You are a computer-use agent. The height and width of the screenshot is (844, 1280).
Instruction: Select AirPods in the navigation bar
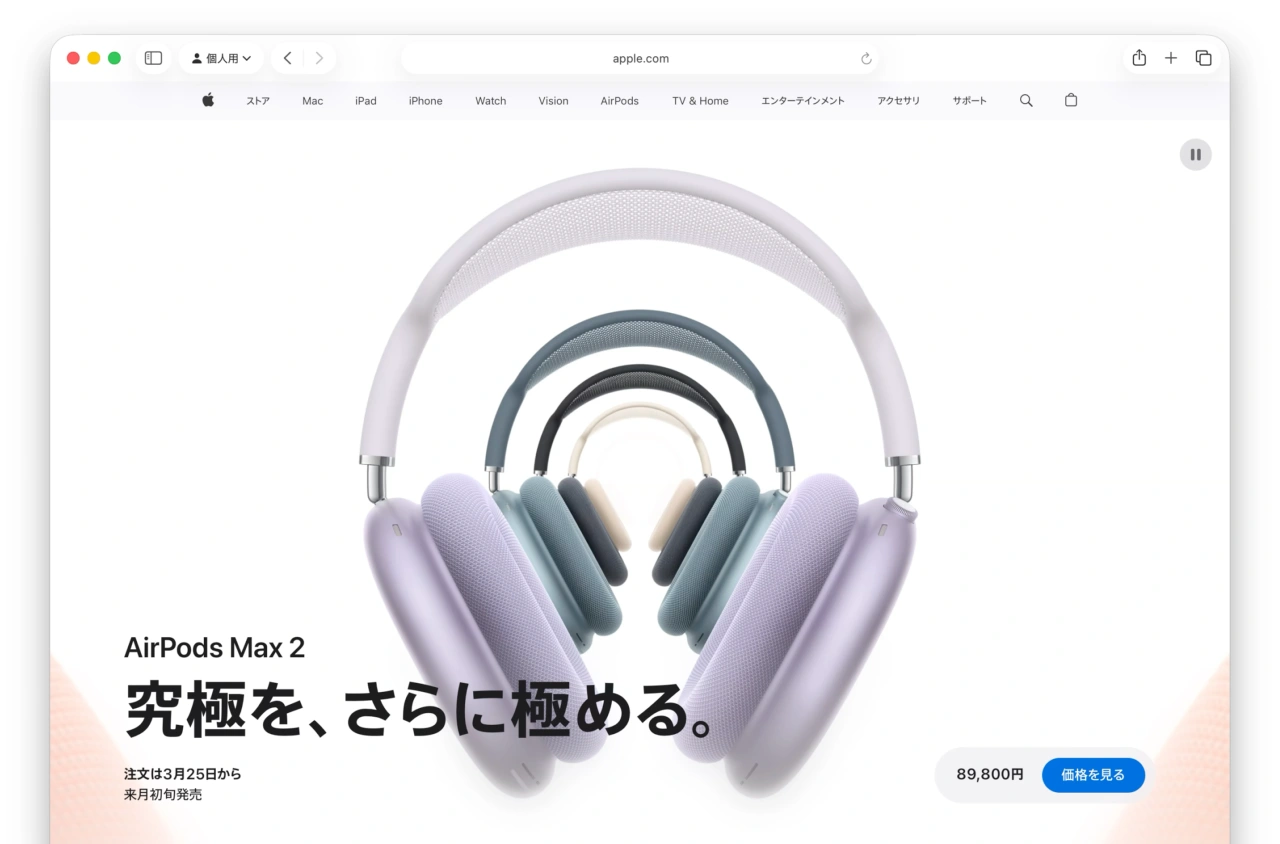point(619,101)
